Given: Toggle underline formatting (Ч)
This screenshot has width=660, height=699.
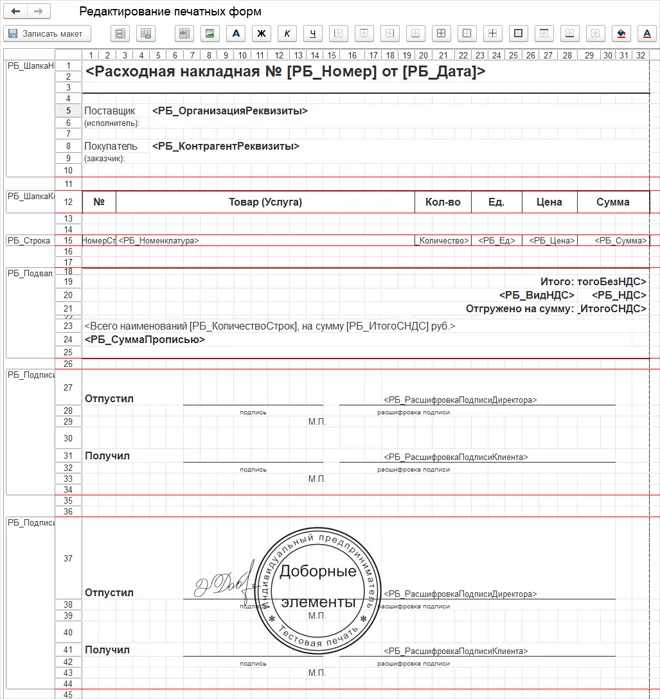Looking at the screenshot, I should pyautogui.click(x=313, y=33).
